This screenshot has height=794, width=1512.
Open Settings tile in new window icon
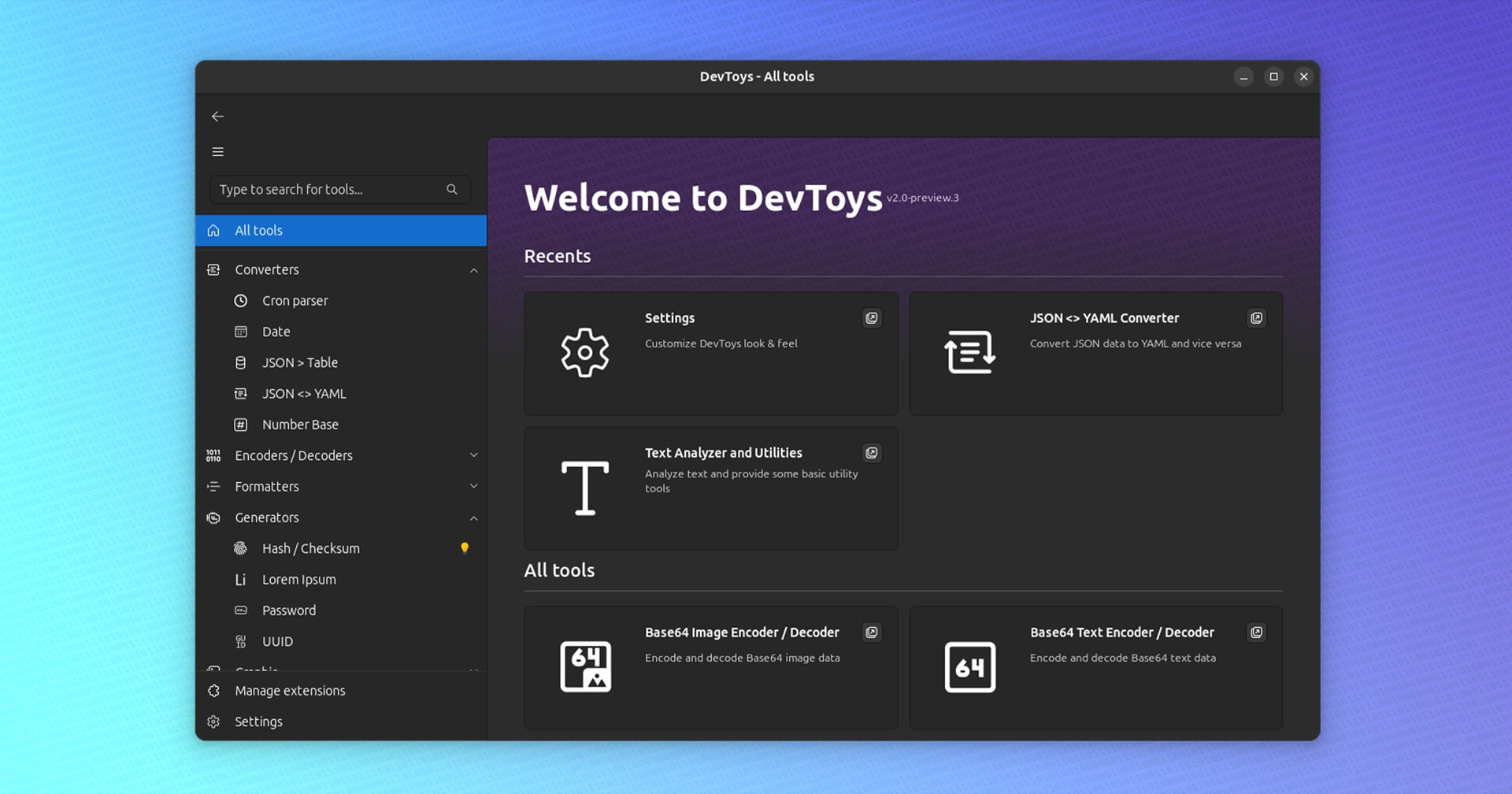pos(871,318)
